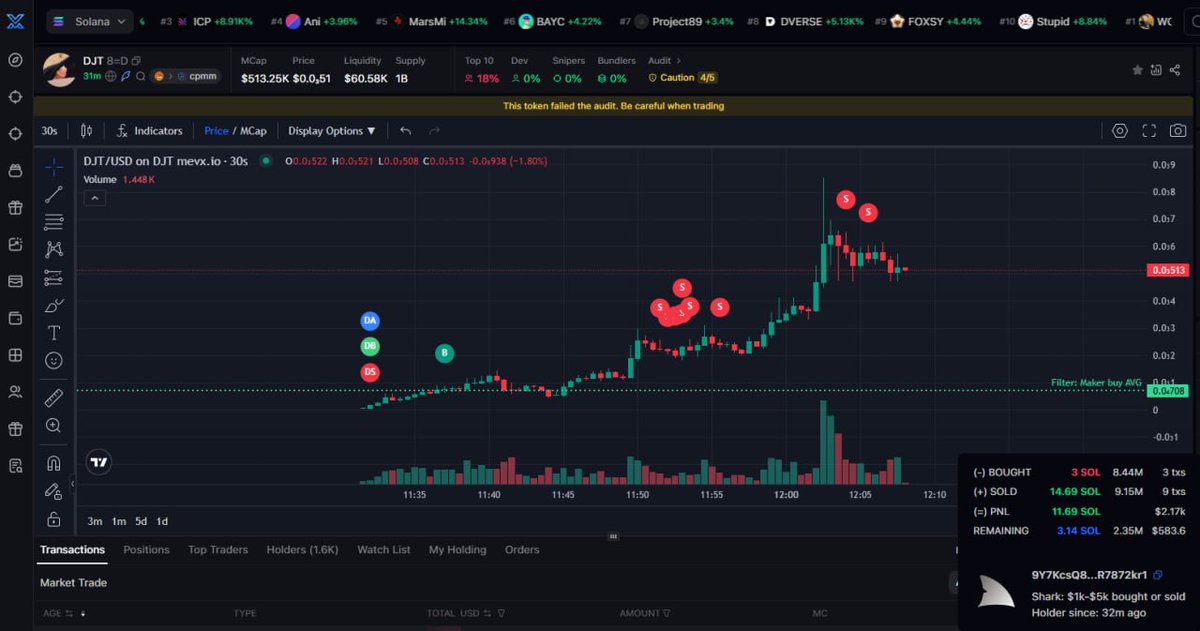The width and height of the screenshot is (1200, 631).
Task: Enter fullscreen chart mode
Action: (x=1149, y=131)
